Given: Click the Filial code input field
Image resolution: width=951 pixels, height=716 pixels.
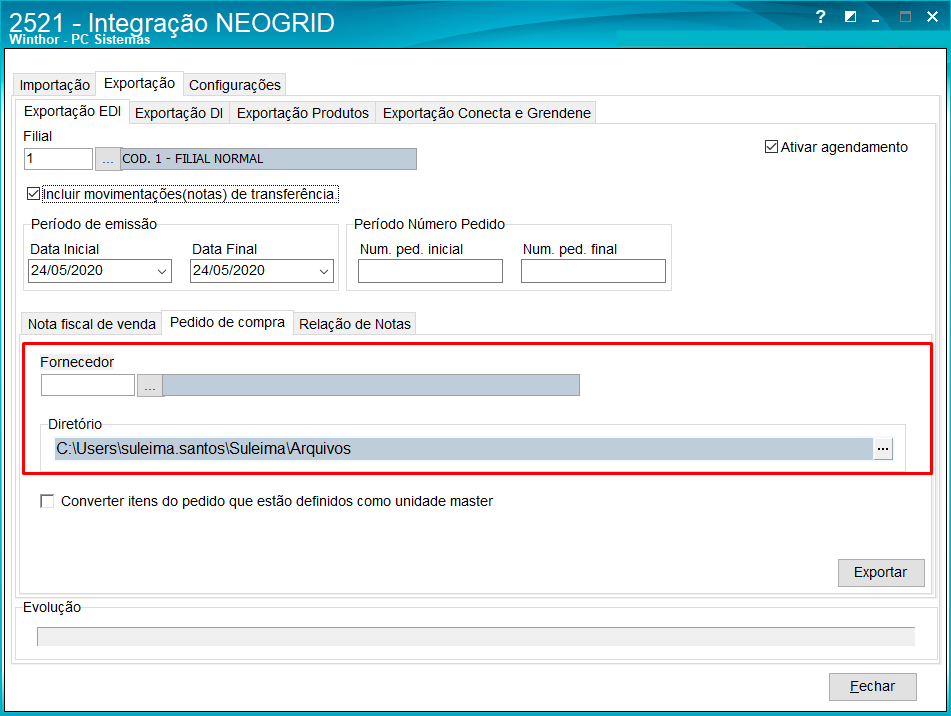Looking at the screenshot, I should point(58,159).
